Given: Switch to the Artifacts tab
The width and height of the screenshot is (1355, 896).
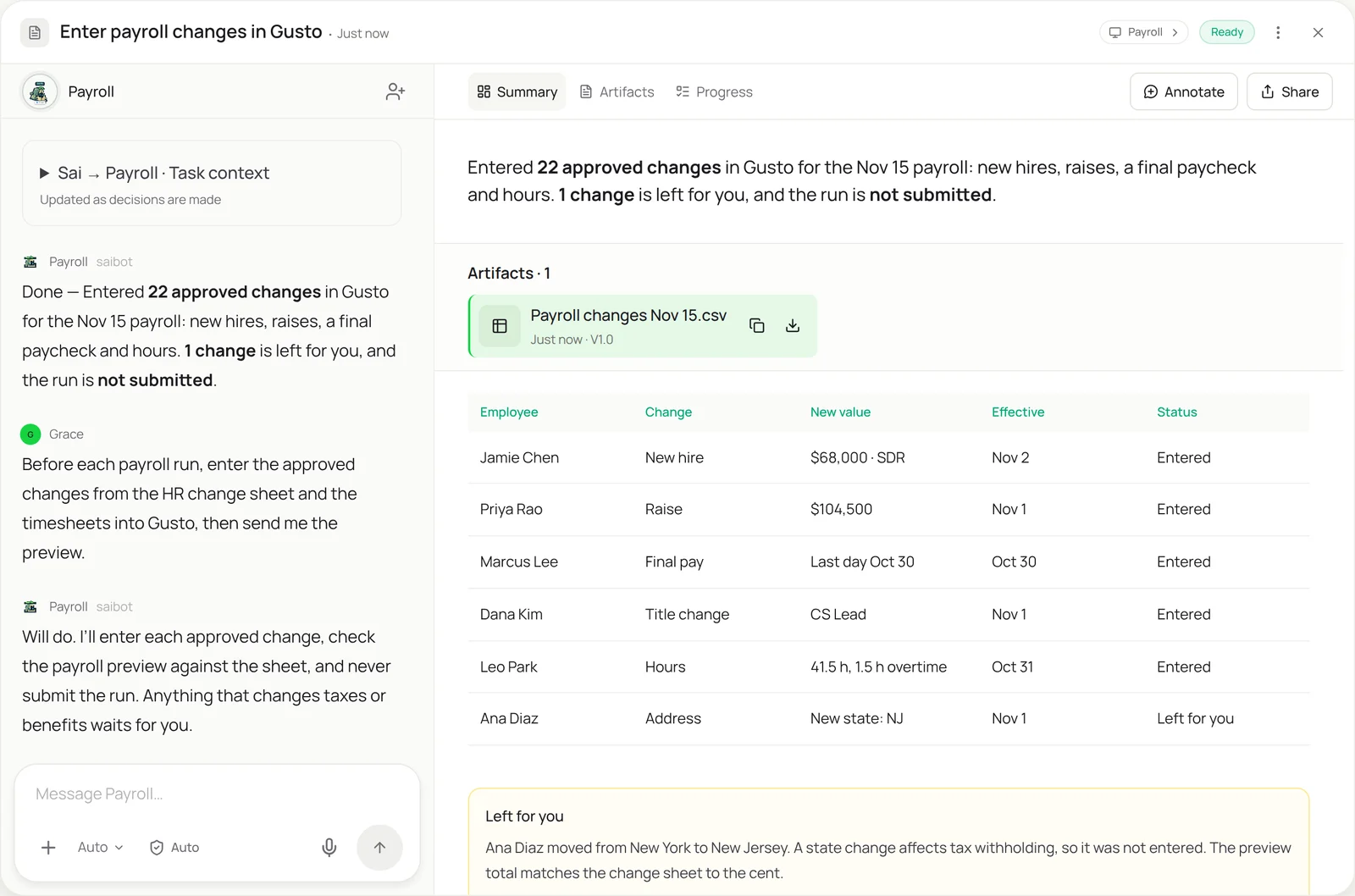Looking at the screenshot, I should click(x=617, y=91).
